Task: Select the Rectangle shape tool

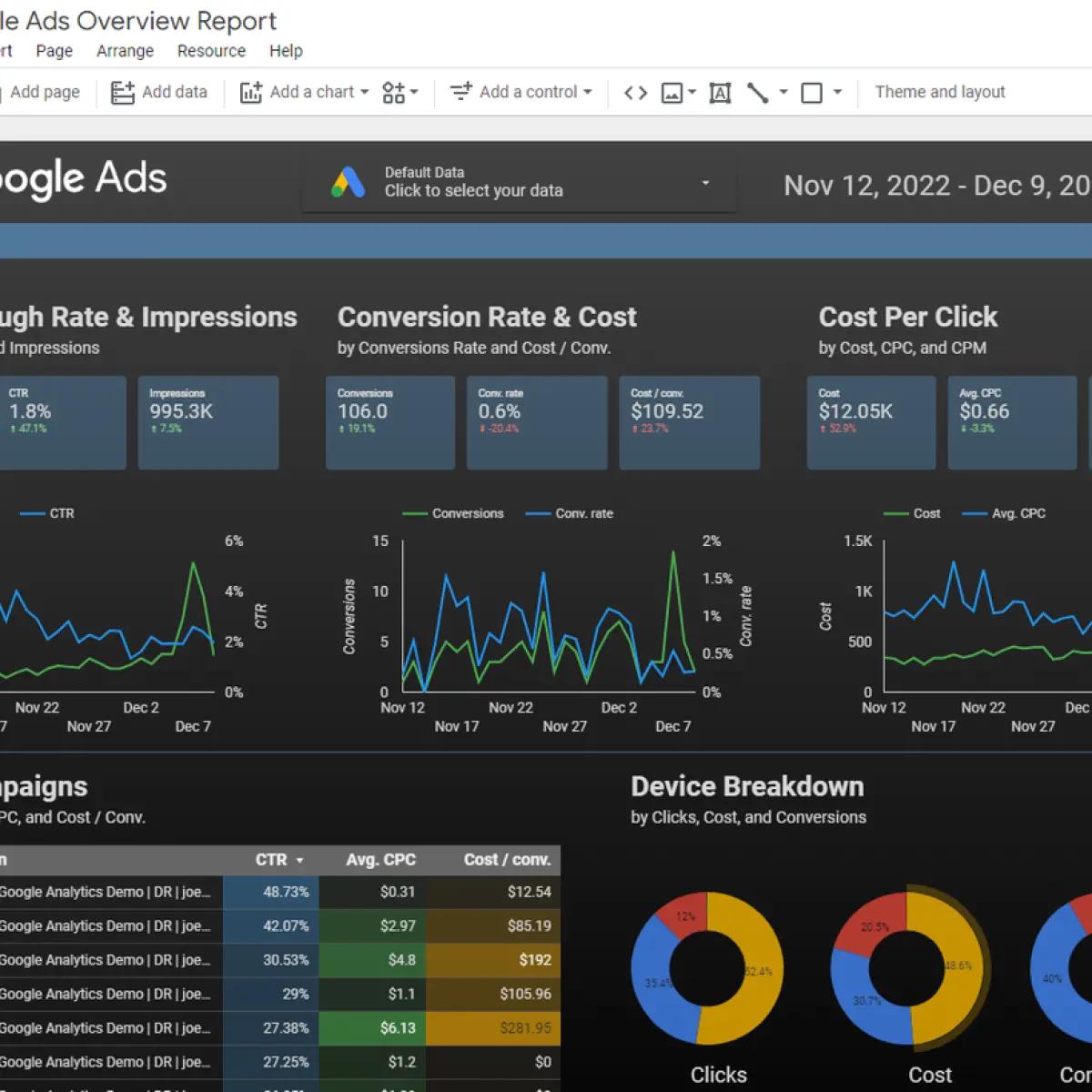Action: (x=812, y=93)
